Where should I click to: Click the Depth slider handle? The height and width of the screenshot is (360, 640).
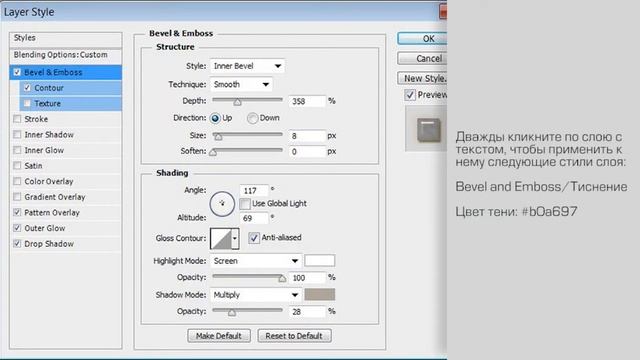click(x=237, y=102)
